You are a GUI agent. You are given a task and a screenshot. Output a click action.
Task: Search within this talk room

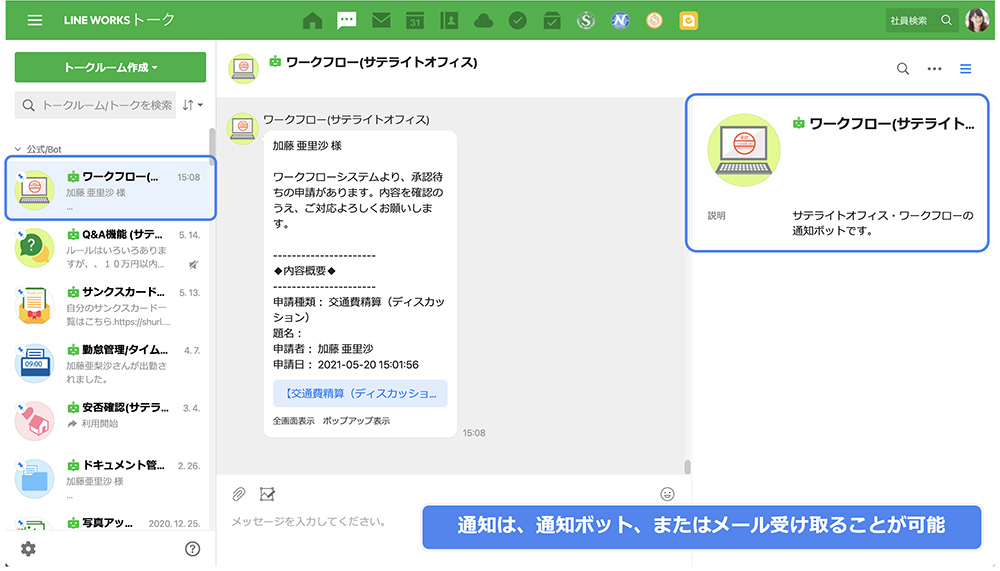902,68
